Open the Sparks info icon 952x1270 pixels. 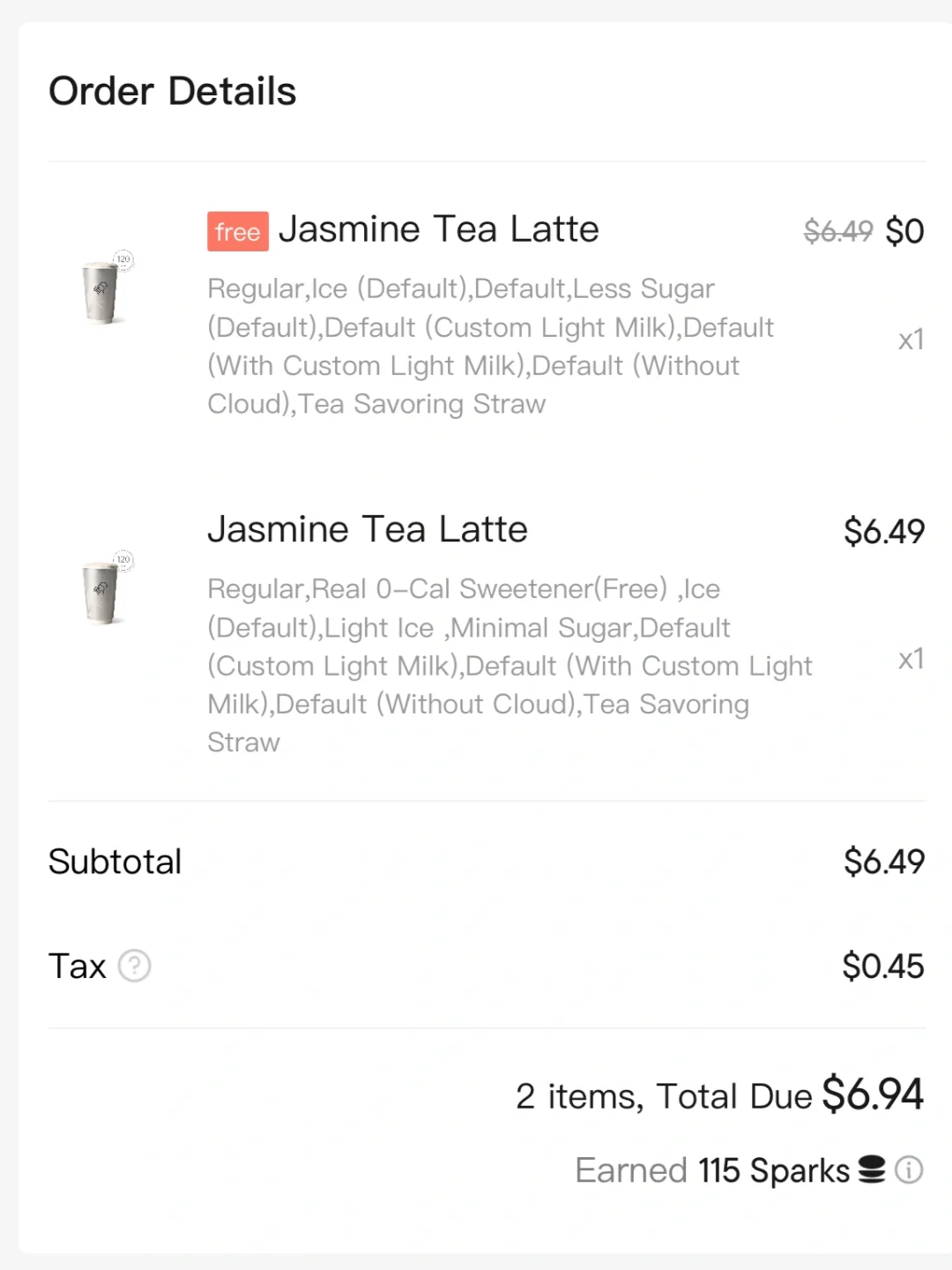[x=909, y=1170]
